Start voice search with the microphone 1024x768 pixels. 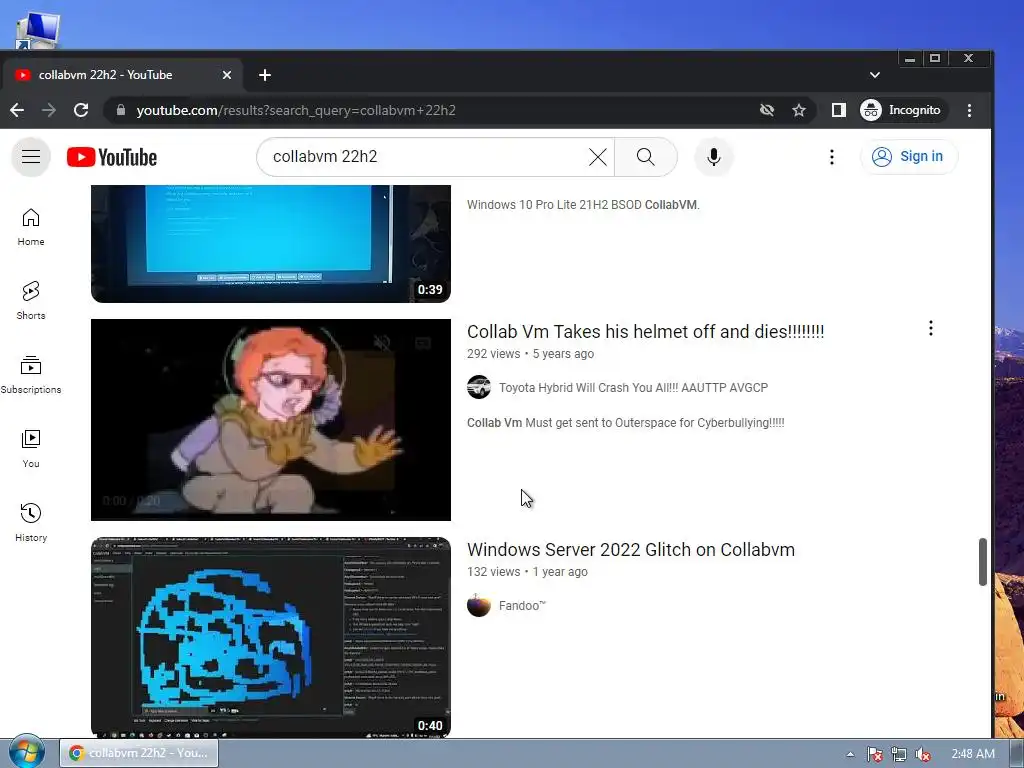714,157
